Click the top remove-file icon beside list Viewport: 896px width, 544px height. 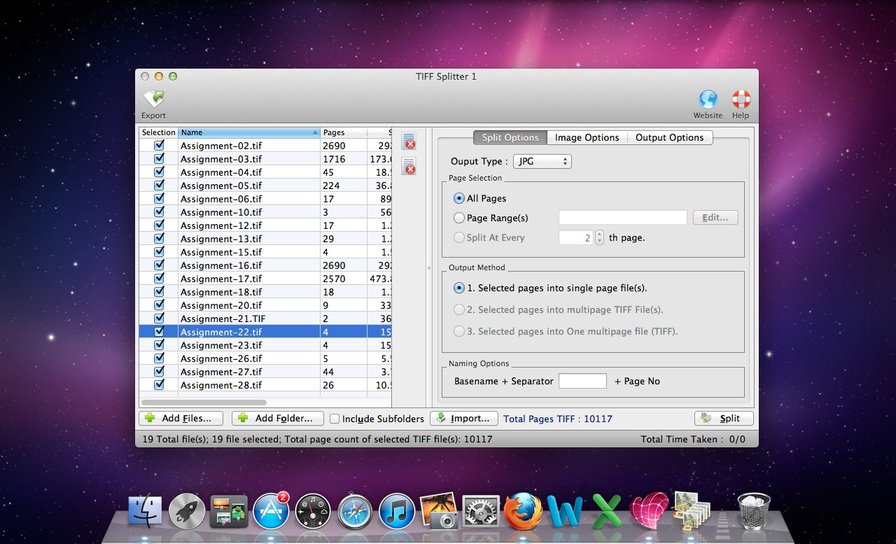[408, 143]
